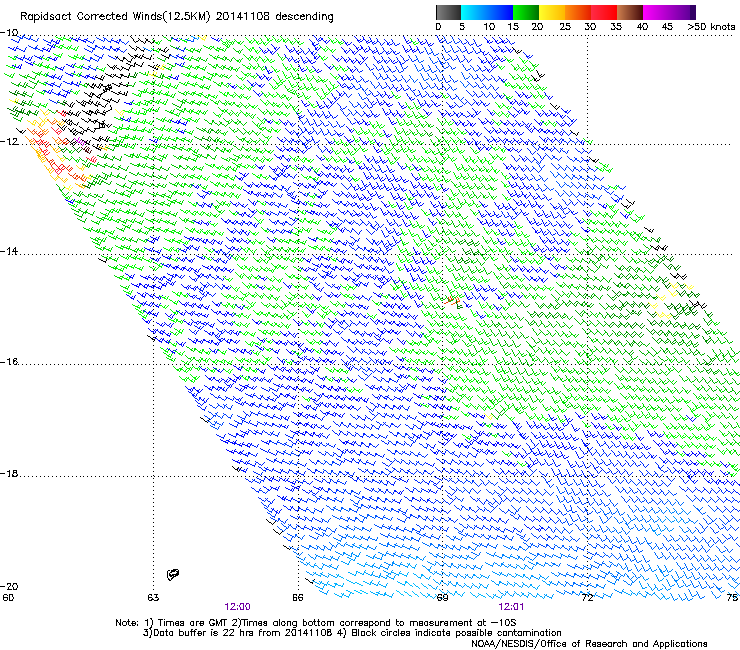Click the '-20' latitude axis label
The width and height of the screenshot is (740, 650).
[9, 586]
